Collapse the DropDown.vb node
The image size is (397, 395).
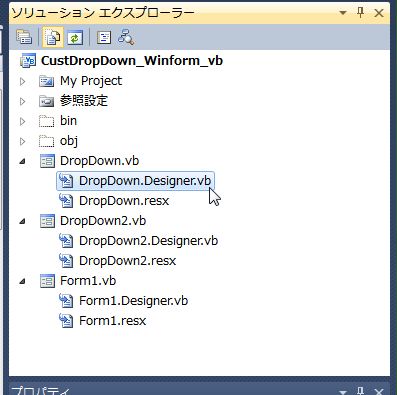tap(22, 162)
